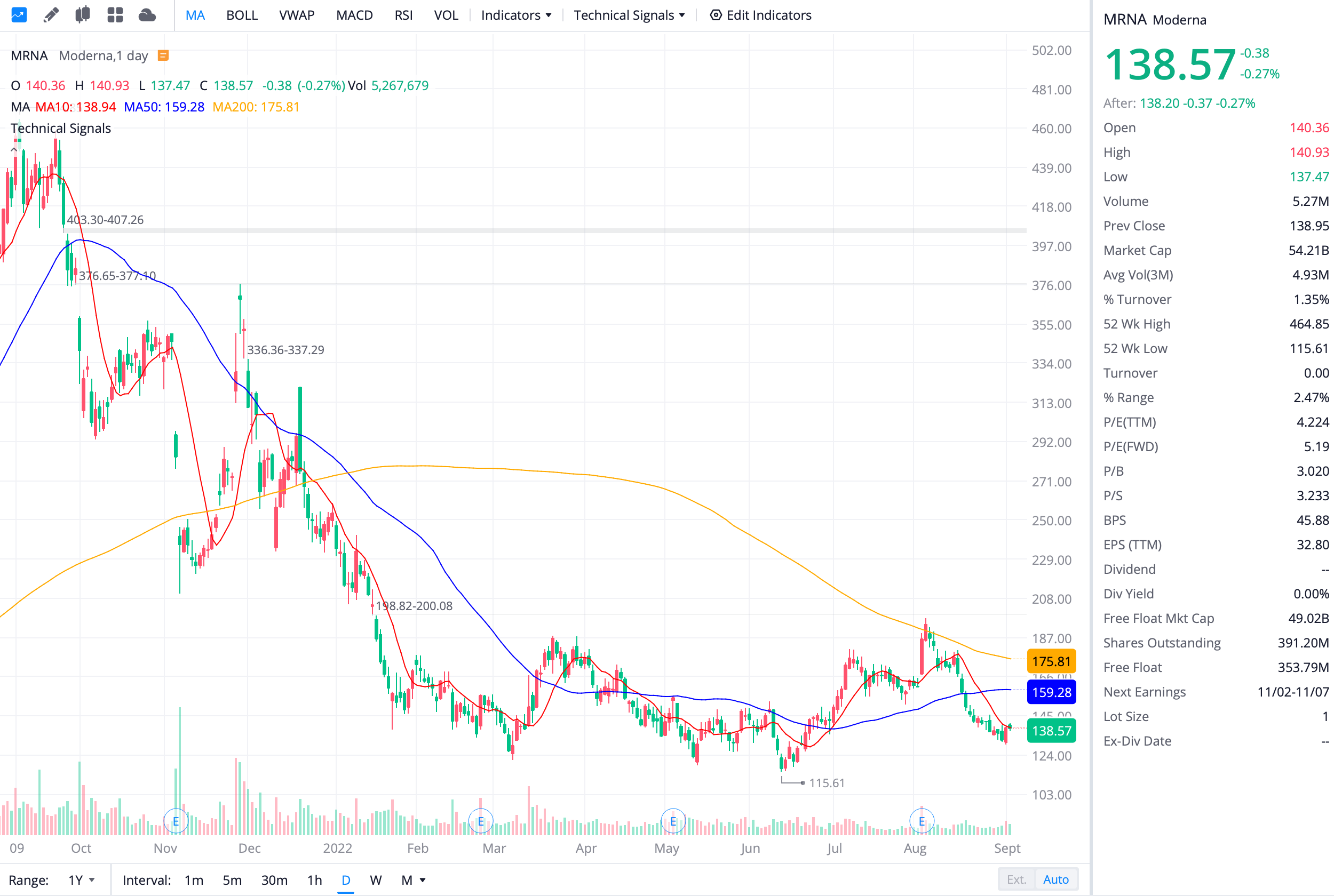
Task: Click the Ext. button
Action: 1015,879
